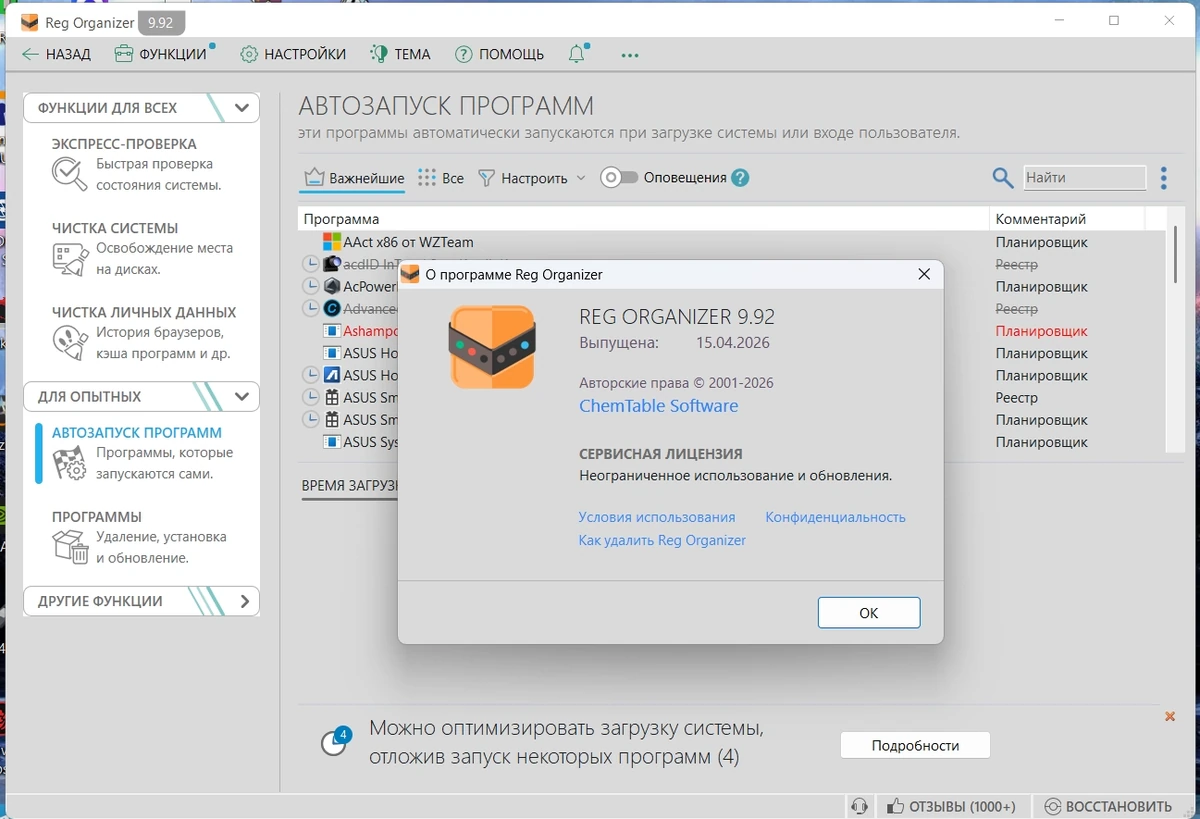Expand the Другие функции group

pyautogui.click(x=244, y=601)
